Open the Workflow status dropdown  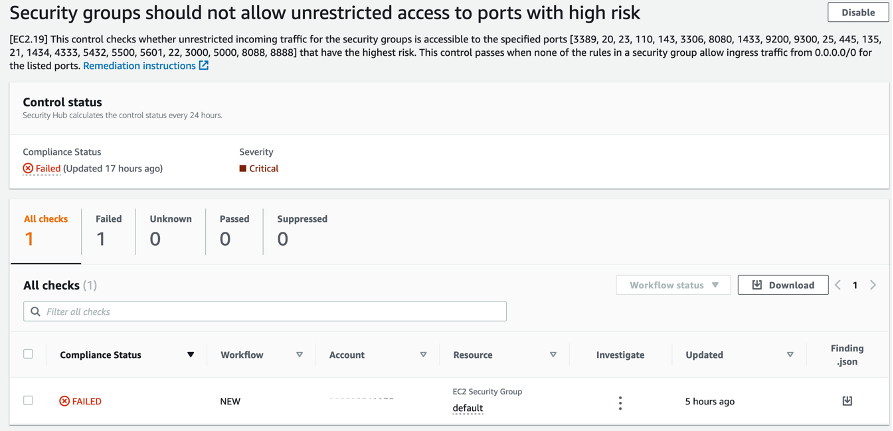(x=673, y=285)
